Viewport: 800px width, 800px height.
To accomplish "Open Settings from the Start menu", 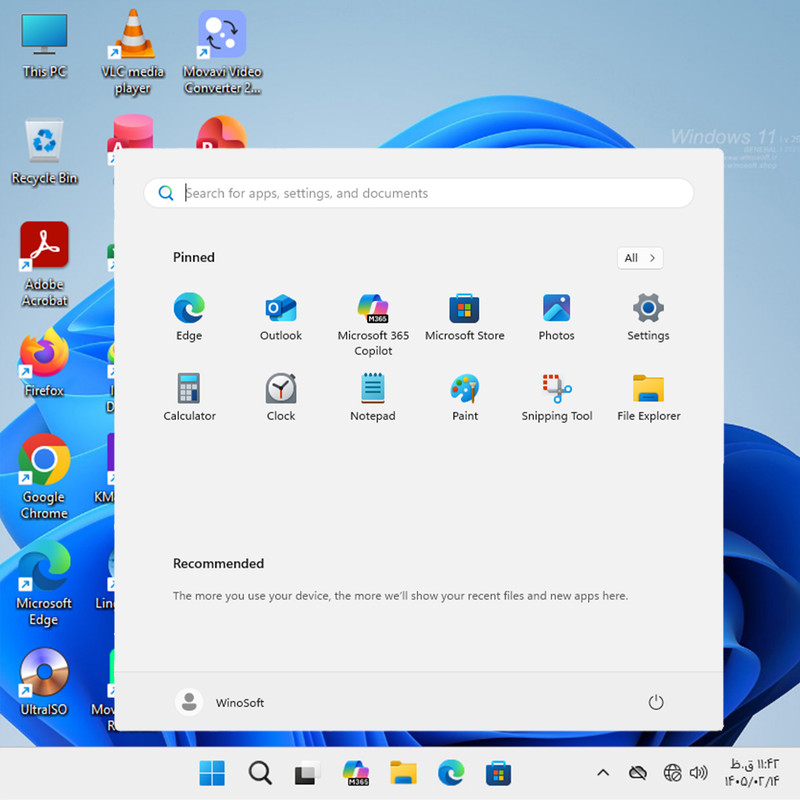I will 648,317.
